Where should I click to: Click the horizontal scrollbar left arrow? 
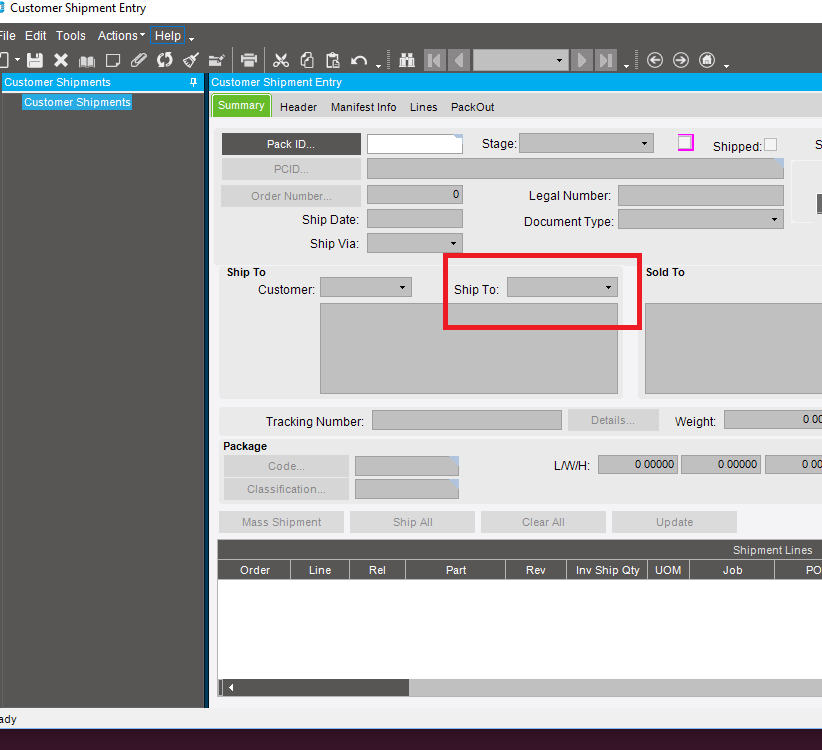coord(230,688)
